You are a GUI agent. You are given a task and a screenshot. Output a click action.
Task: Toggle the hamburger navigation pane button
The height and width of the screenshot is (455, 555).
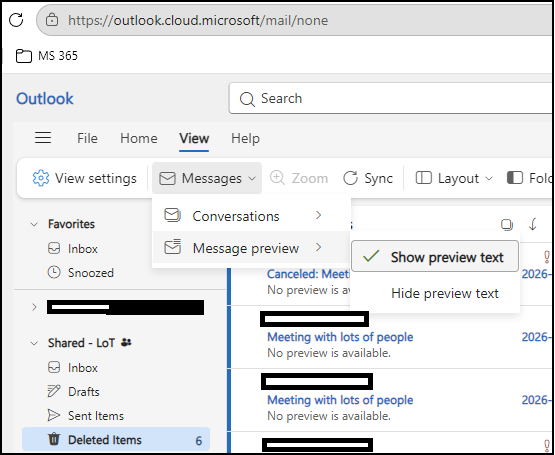[x=43, y=138]
